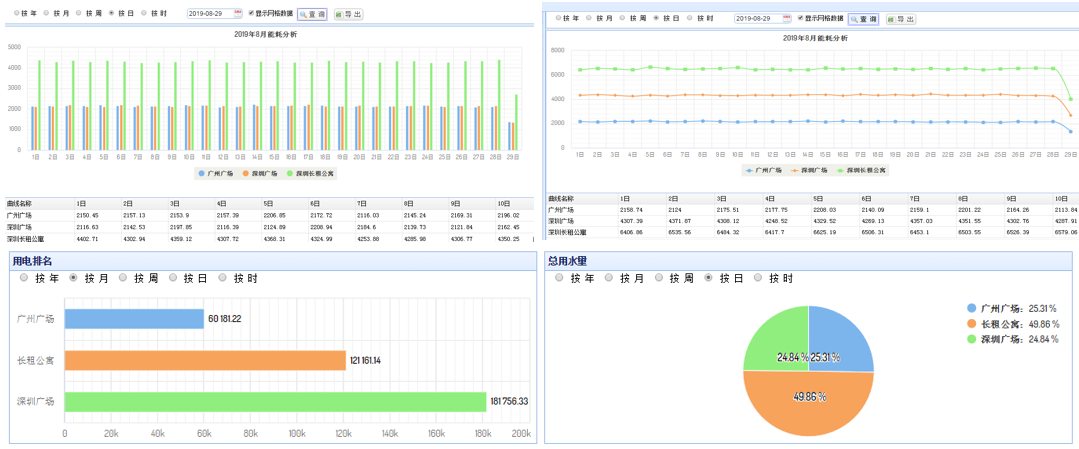Open calendar picker in bar chart panel

point(237,14)
